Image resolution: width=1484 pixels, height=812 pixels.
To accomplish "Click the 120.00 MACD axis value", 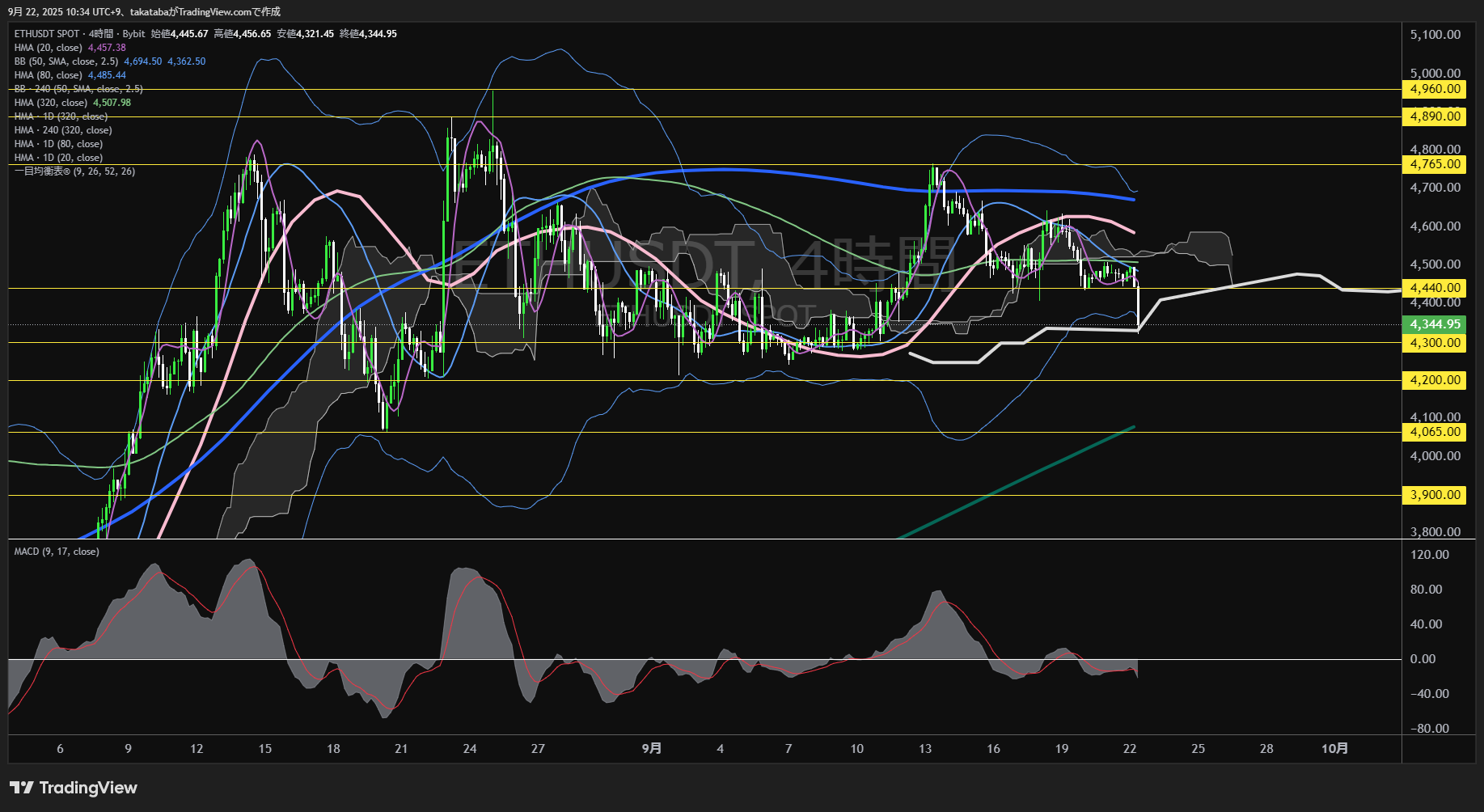I will (1430, 555).
